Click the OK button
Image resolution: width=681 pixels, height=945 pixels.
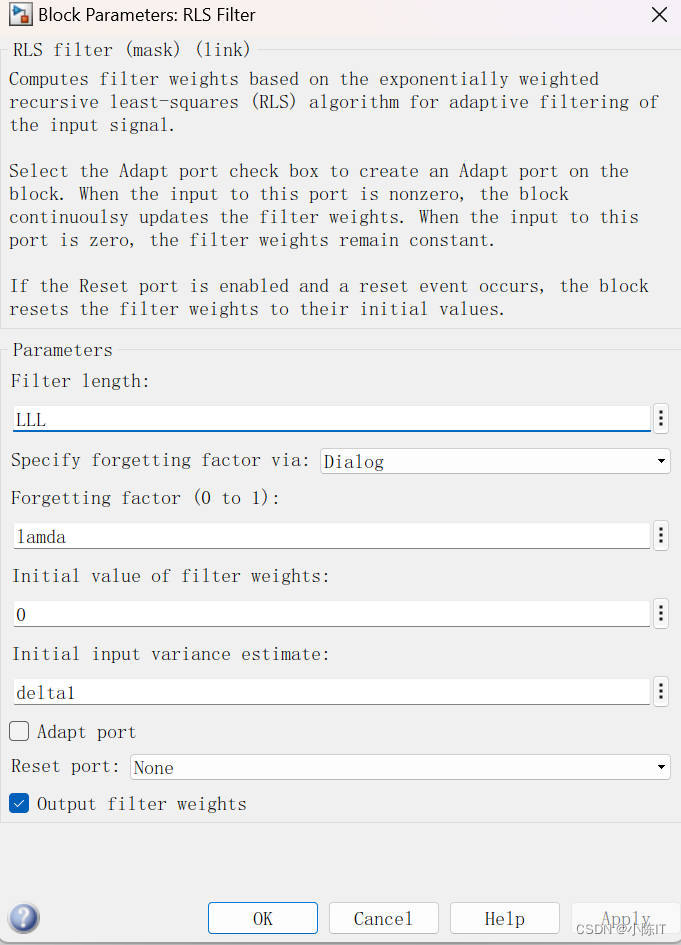coord(262,918)
